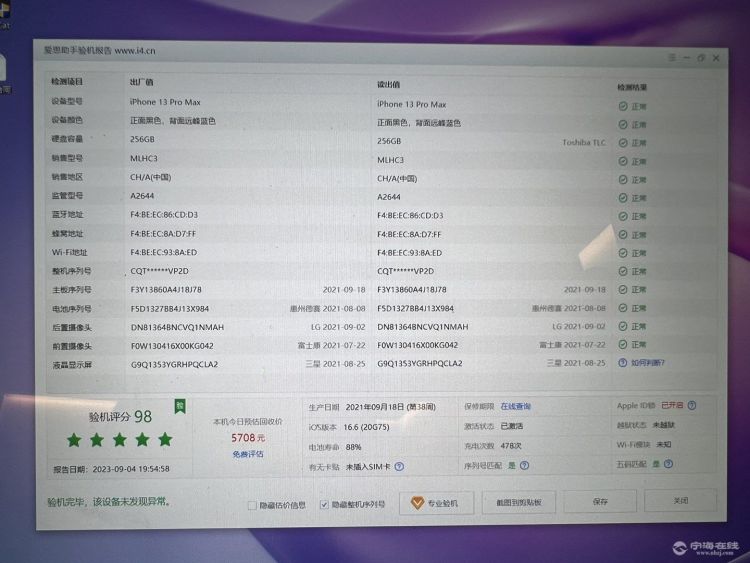Click the green check icon in 设备颜色 row
This screenshot has height=563, width=750.
(x=623, y=124)
